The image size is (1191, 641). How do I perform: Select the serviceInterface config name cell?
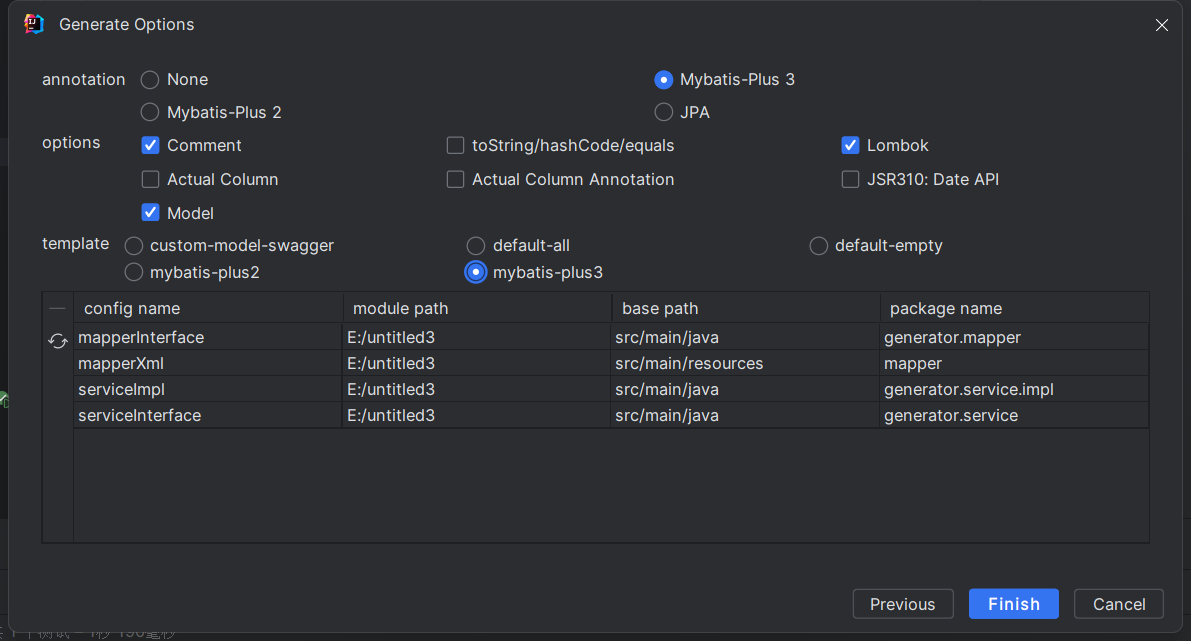click(208, 415)
